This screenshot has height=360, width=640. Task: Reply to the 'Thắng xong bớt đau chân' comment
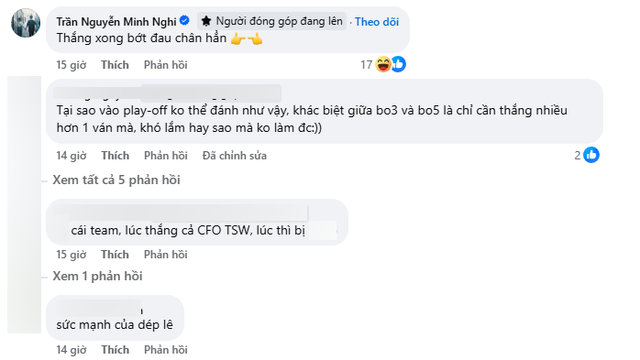click(166, 65)
